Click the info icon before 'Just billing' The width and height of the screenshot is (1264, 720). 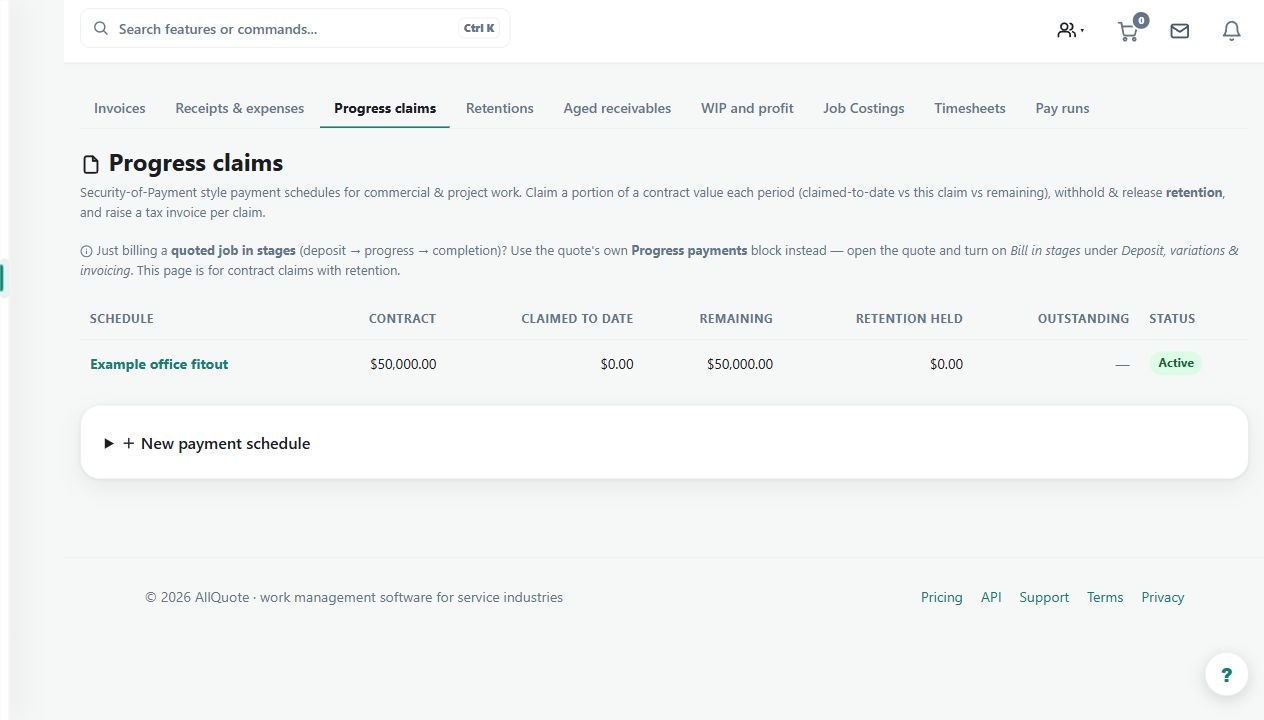point(86,251)
